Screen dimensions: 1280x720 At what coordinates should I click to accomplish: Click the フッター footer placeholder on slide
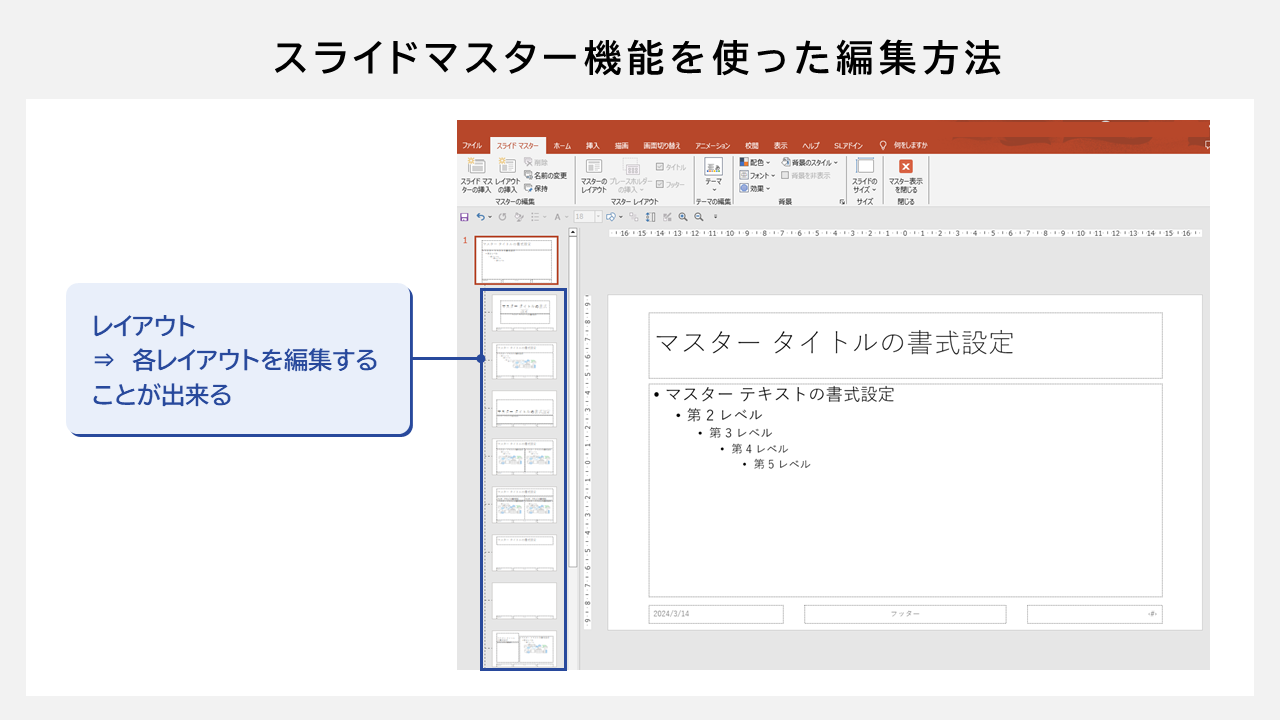coord(905,614)
